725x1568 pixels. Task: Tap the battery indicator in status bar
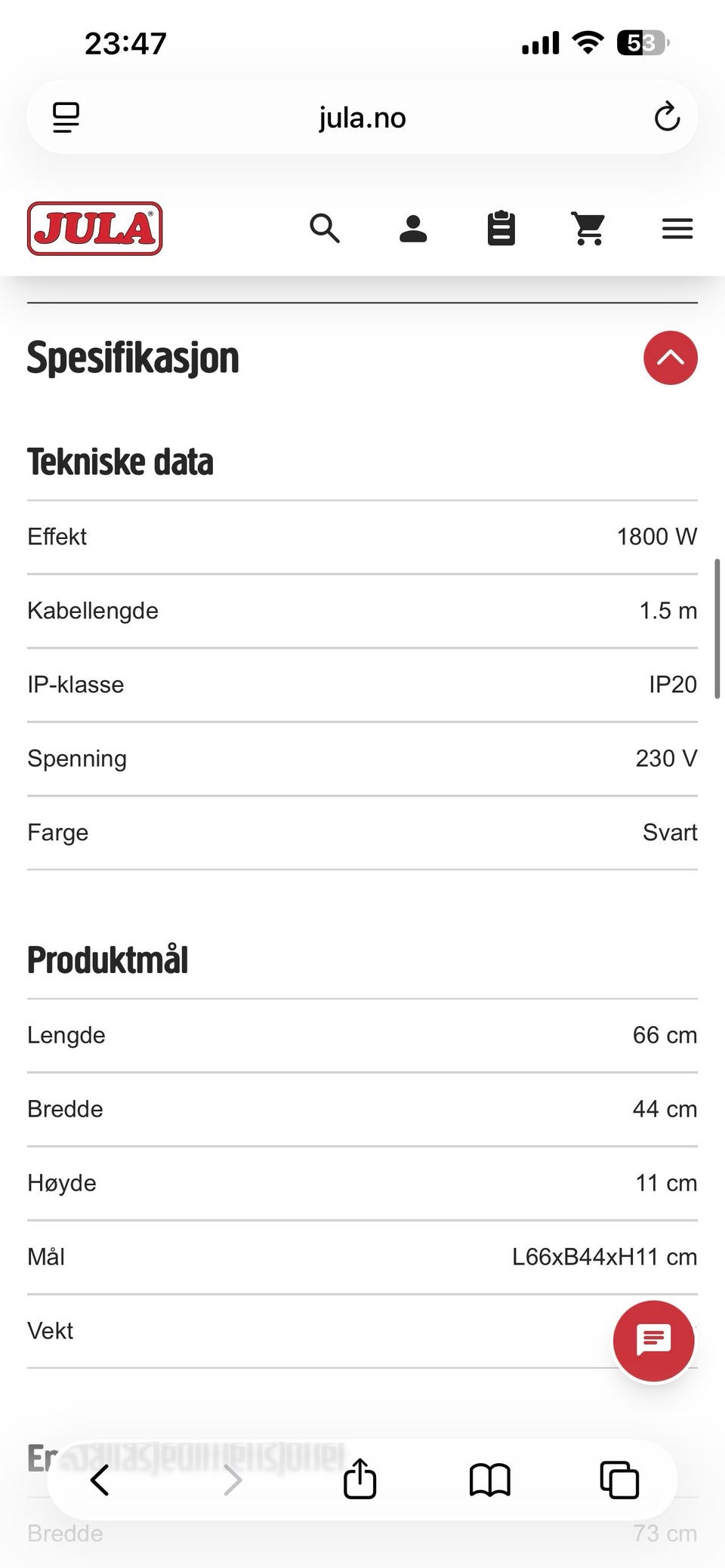tap(642, 43)
